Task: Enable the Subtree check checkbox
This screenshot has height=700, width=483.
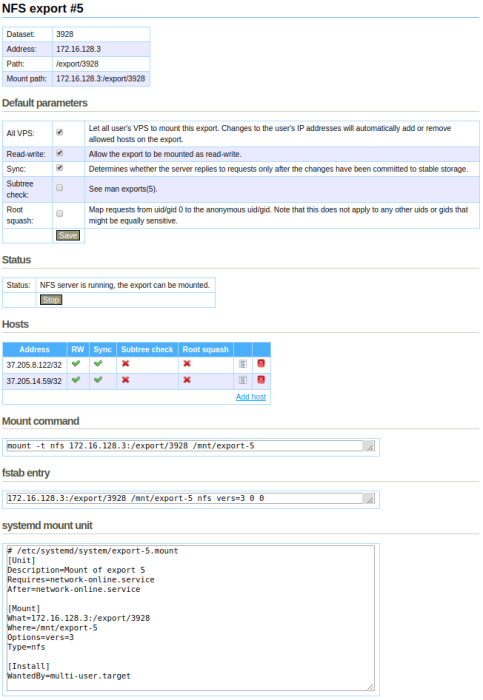Action: tap(59, 188)
